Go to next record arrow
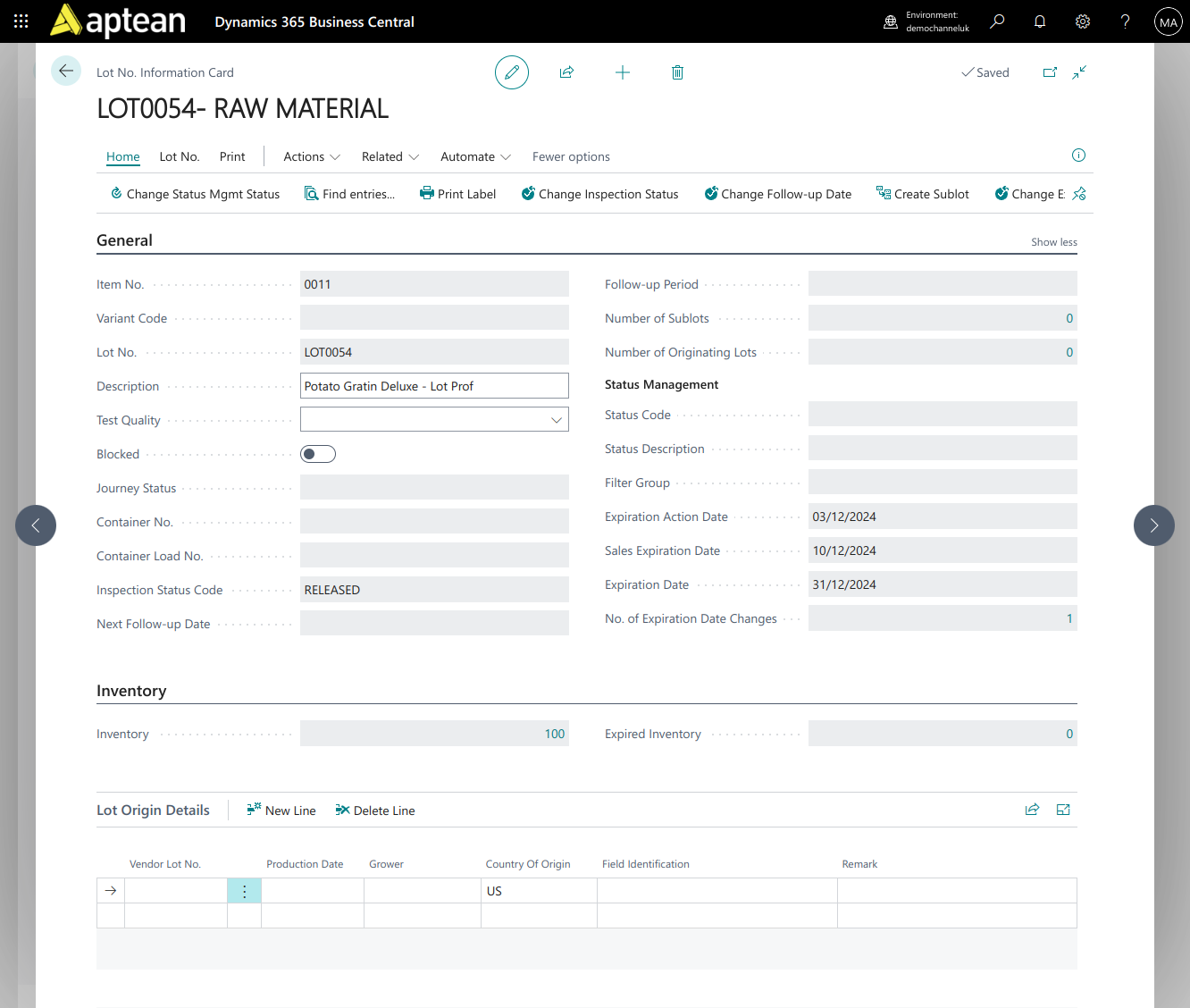Image resolution: width=1190 pixels, height=1008 pixels. [x=1154, y=525]
